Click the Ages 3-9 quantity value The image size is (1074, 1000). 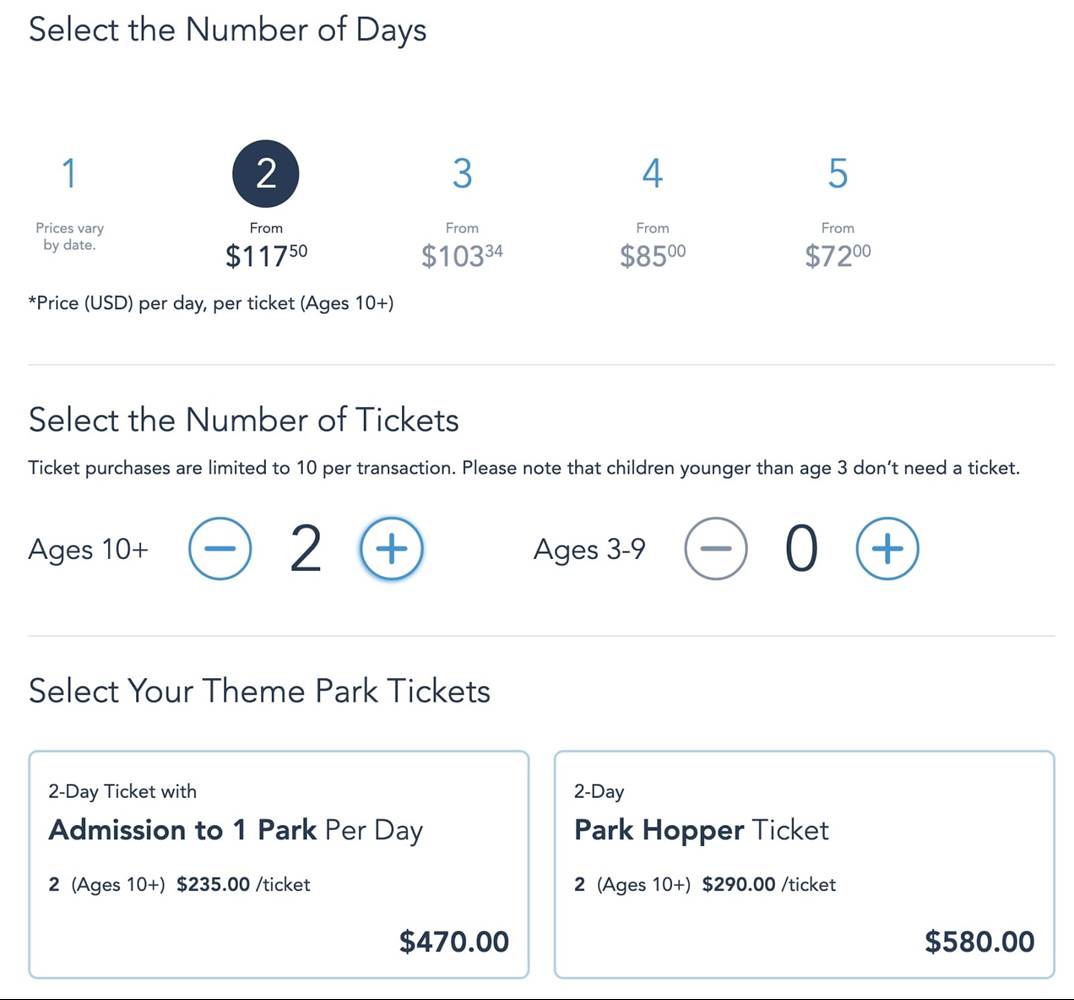click(x=801, y=549)
